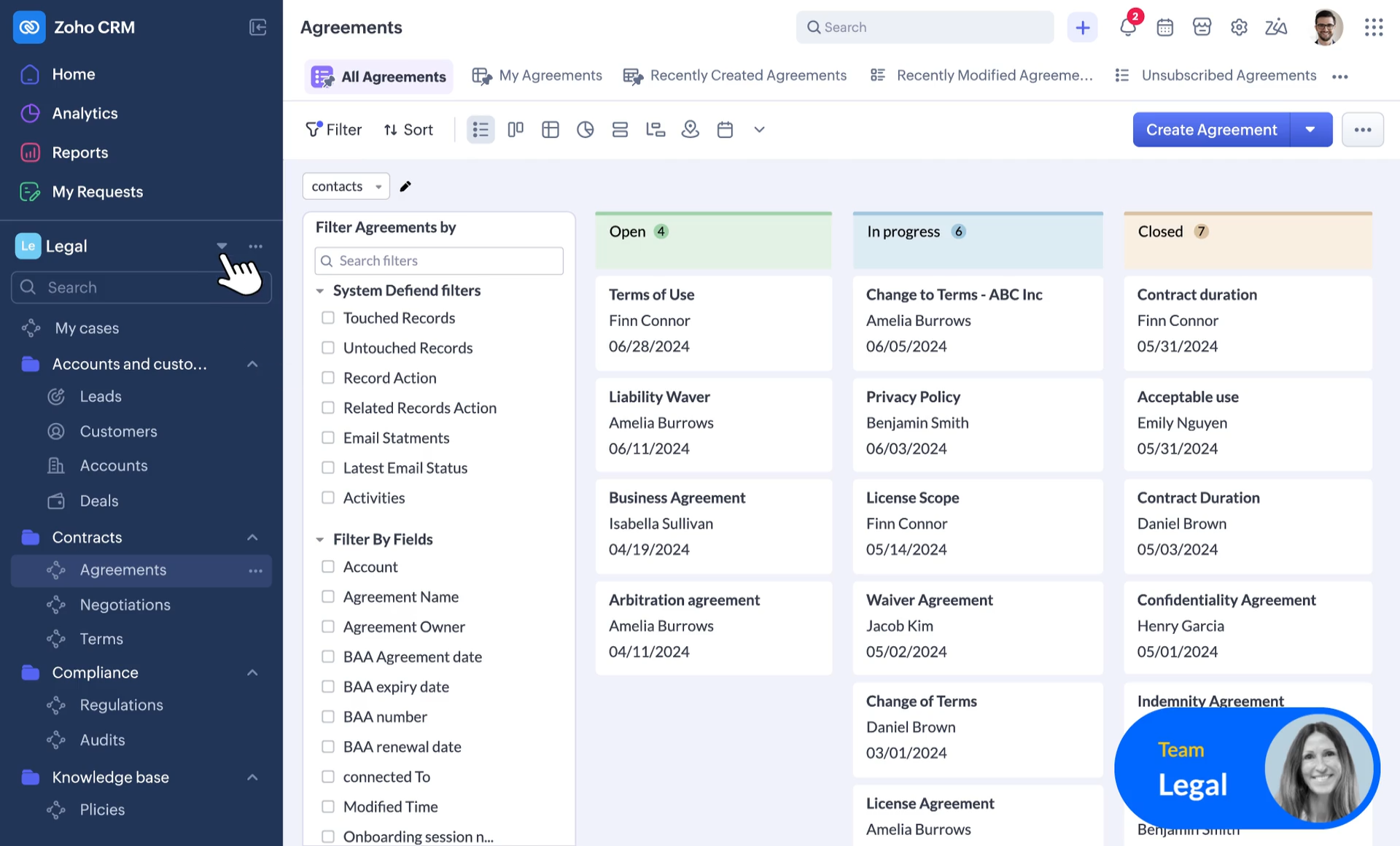Click the Create Agreement button

pos(1211,130)
